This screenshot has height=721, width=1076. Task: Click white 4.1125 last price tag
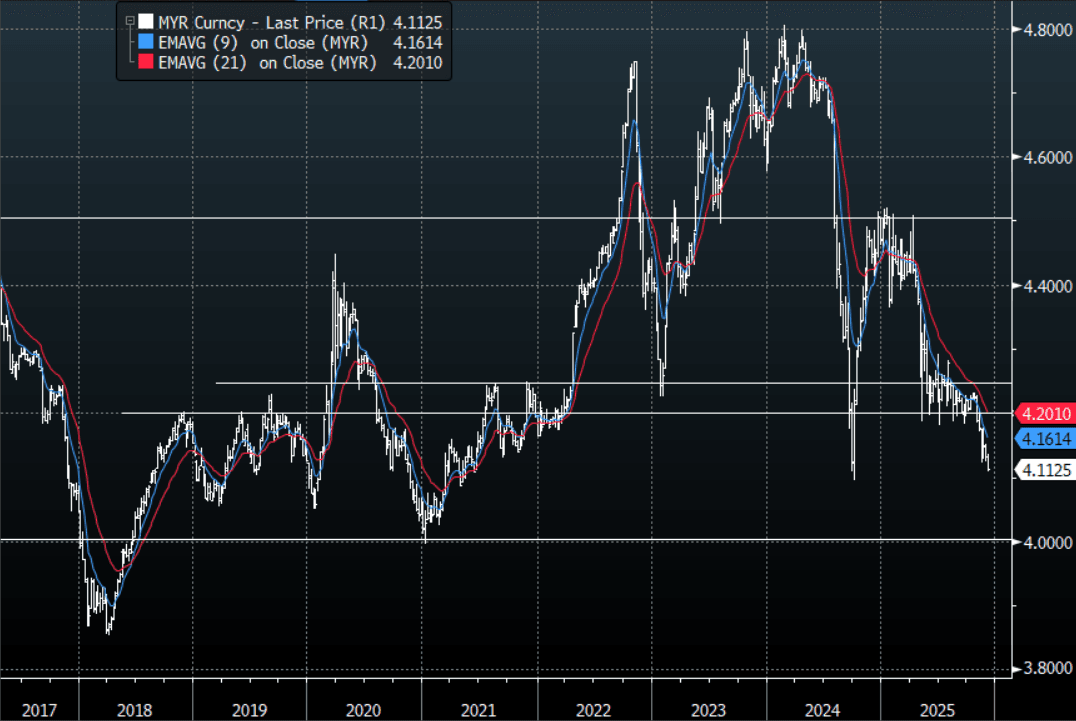(x=1043, y=469)
